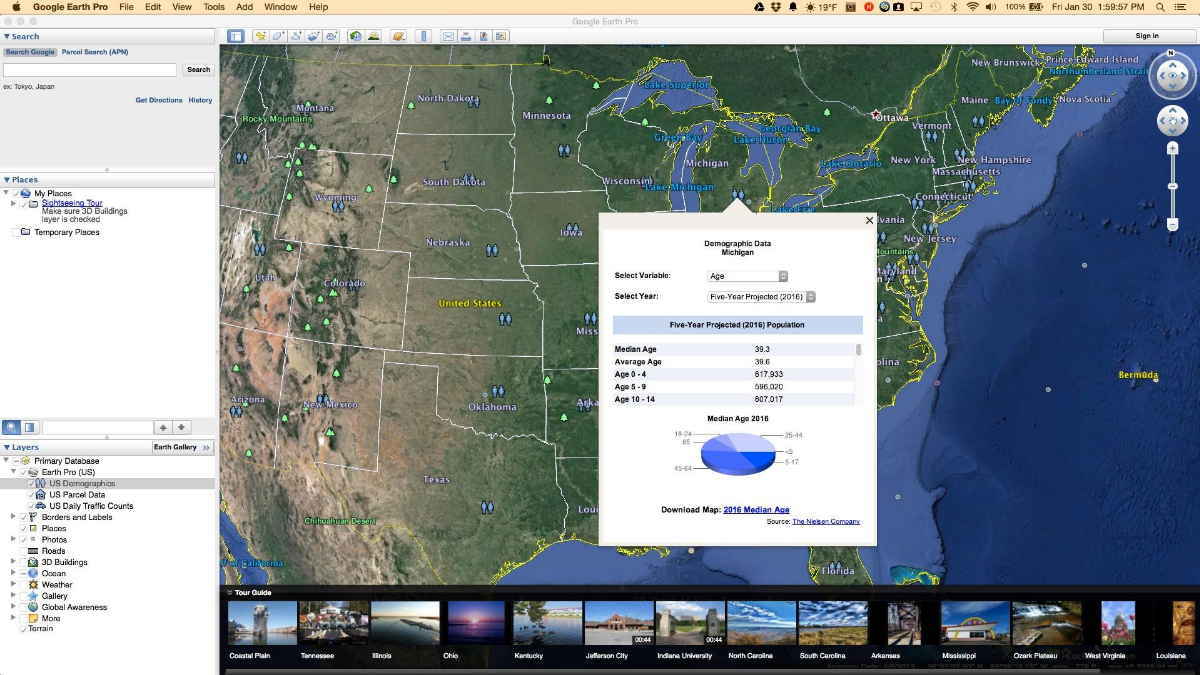
Task: Click the search text input field
Action: pos(90,70)
